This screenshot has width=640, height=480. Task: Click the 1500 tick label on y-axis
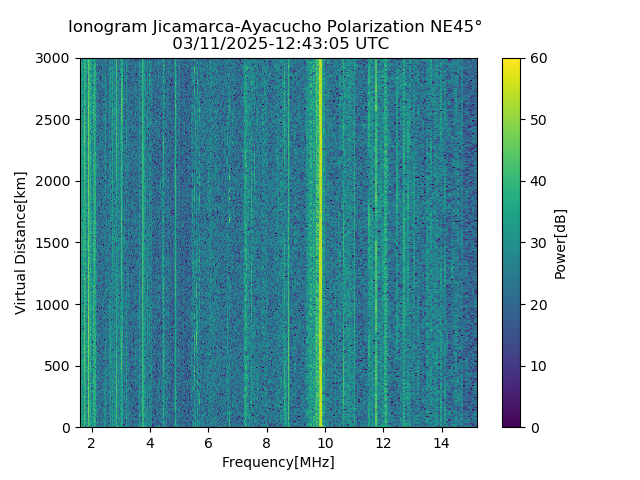pos(52,243)
